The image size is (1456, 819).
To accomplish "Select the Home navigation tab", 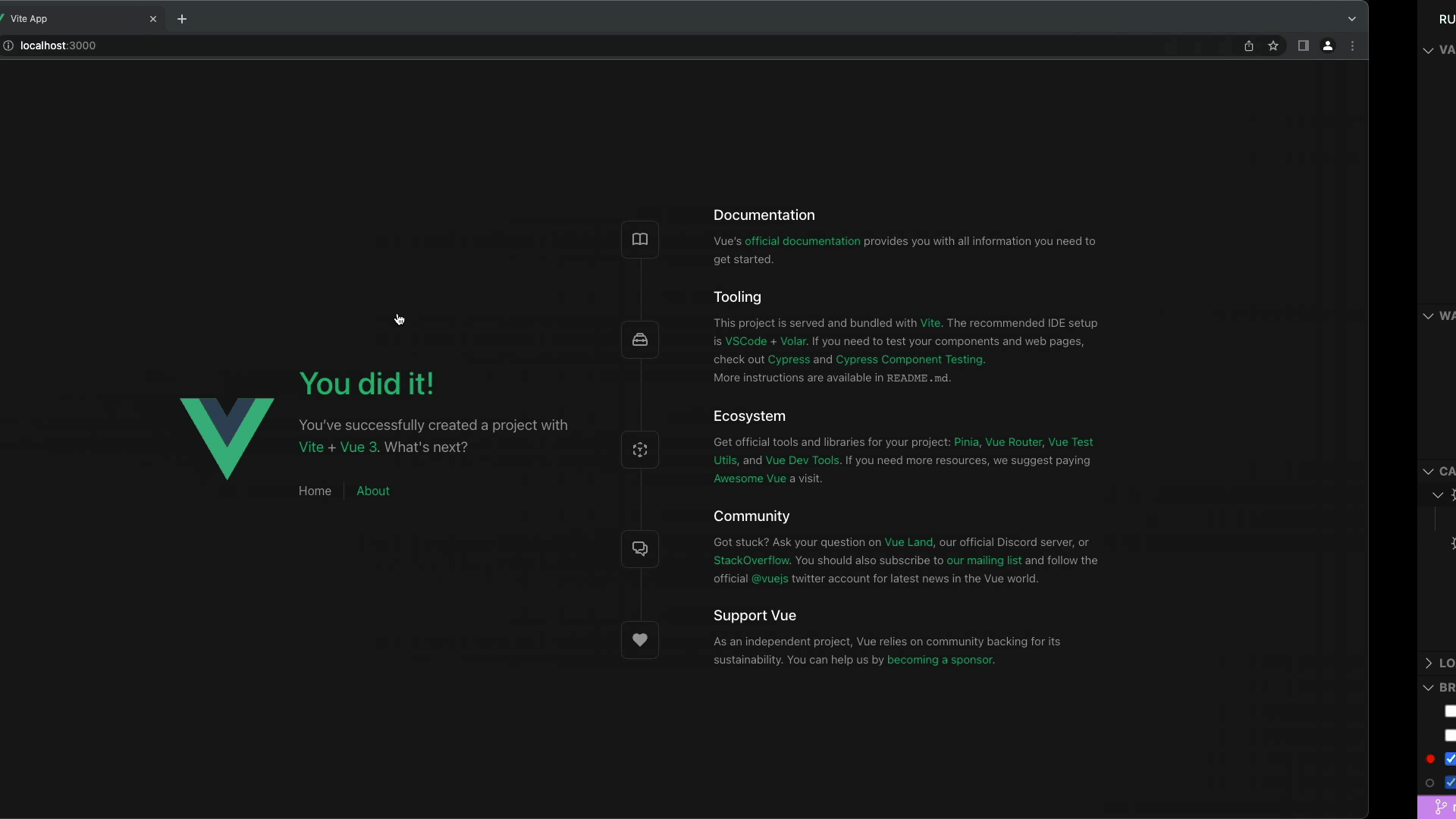I will [x=315, y=491].
